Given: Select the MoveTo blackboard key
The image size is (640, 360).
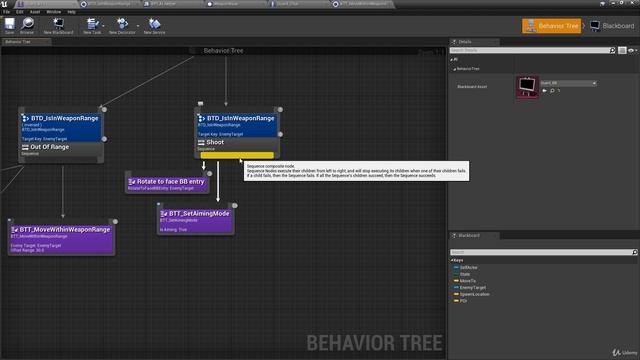Looking at the screenshot, I should [x=467, y=281].
